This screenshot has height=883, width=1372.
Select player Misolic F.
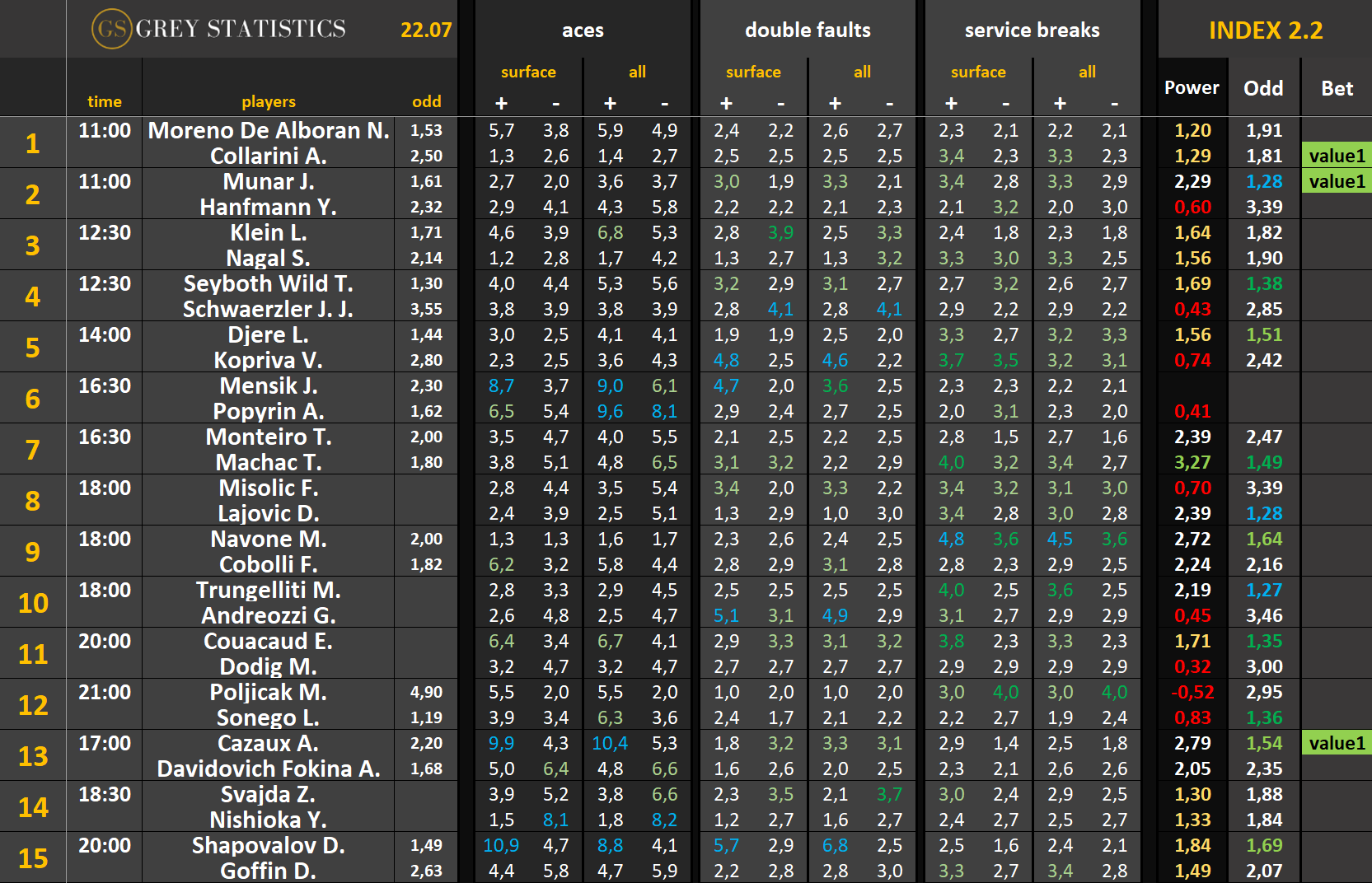[269, 488]
